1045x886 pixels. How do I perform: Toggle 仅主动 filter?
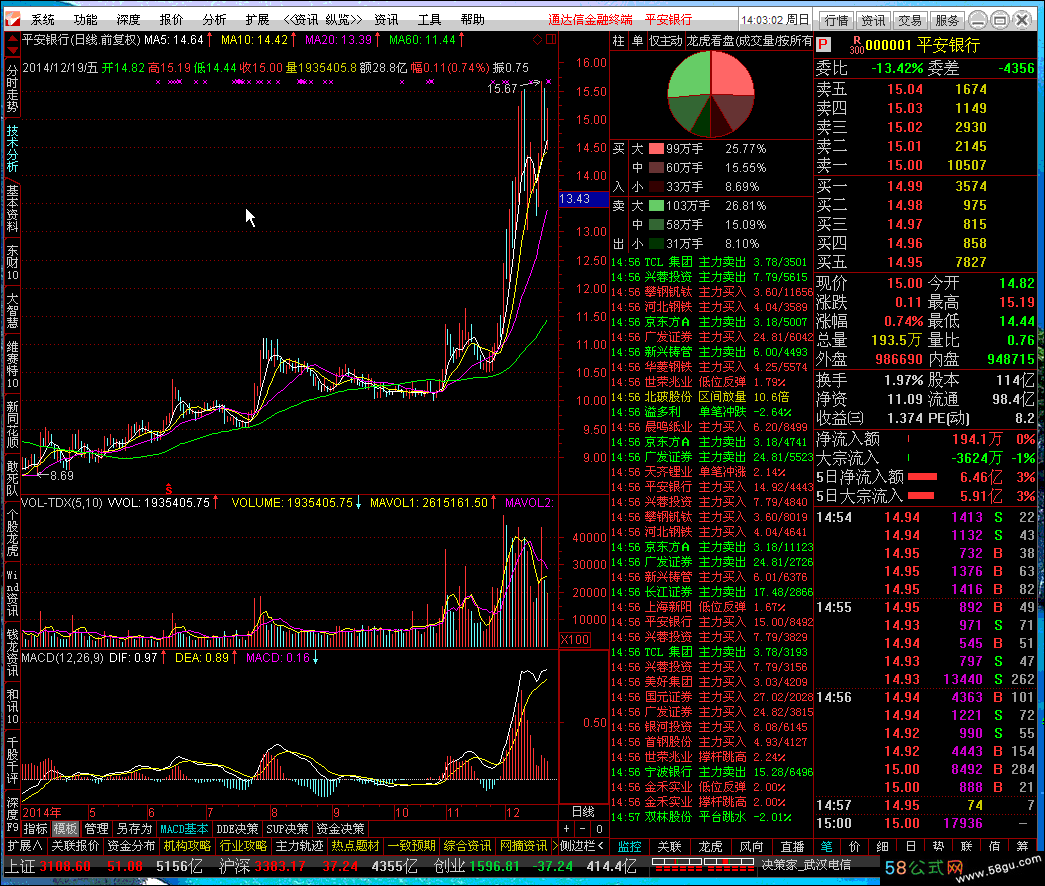[x=665, y=41]
